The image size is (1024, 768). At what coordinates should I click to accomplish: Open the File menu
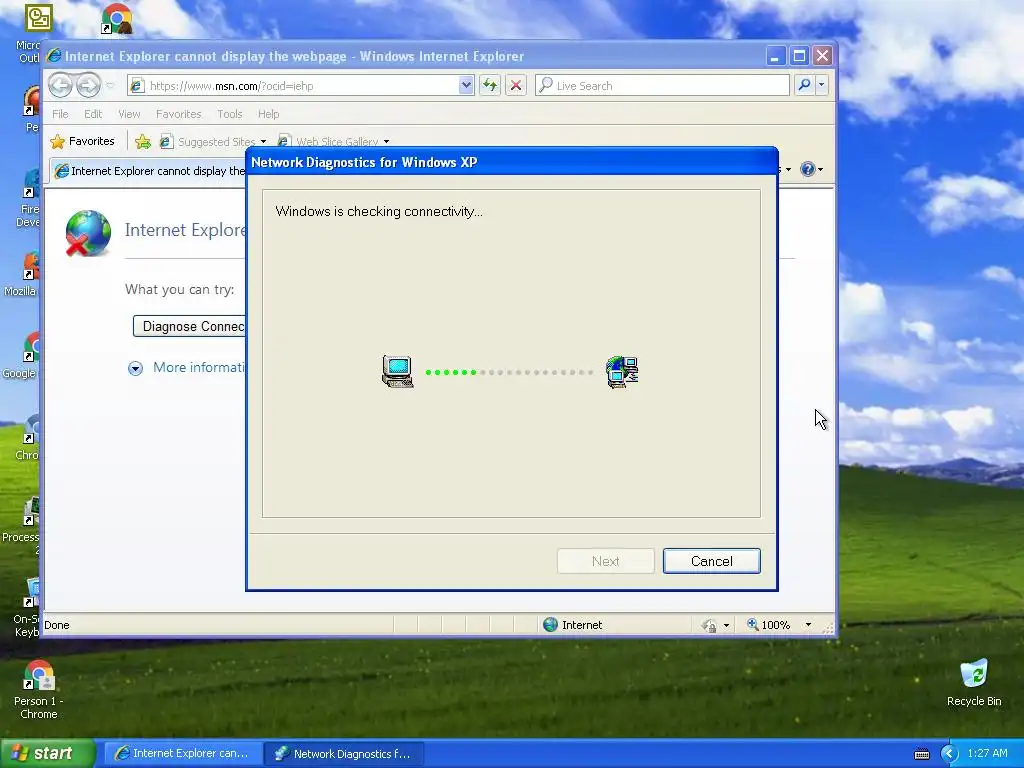pyautogui.click(x=60, y=114)
